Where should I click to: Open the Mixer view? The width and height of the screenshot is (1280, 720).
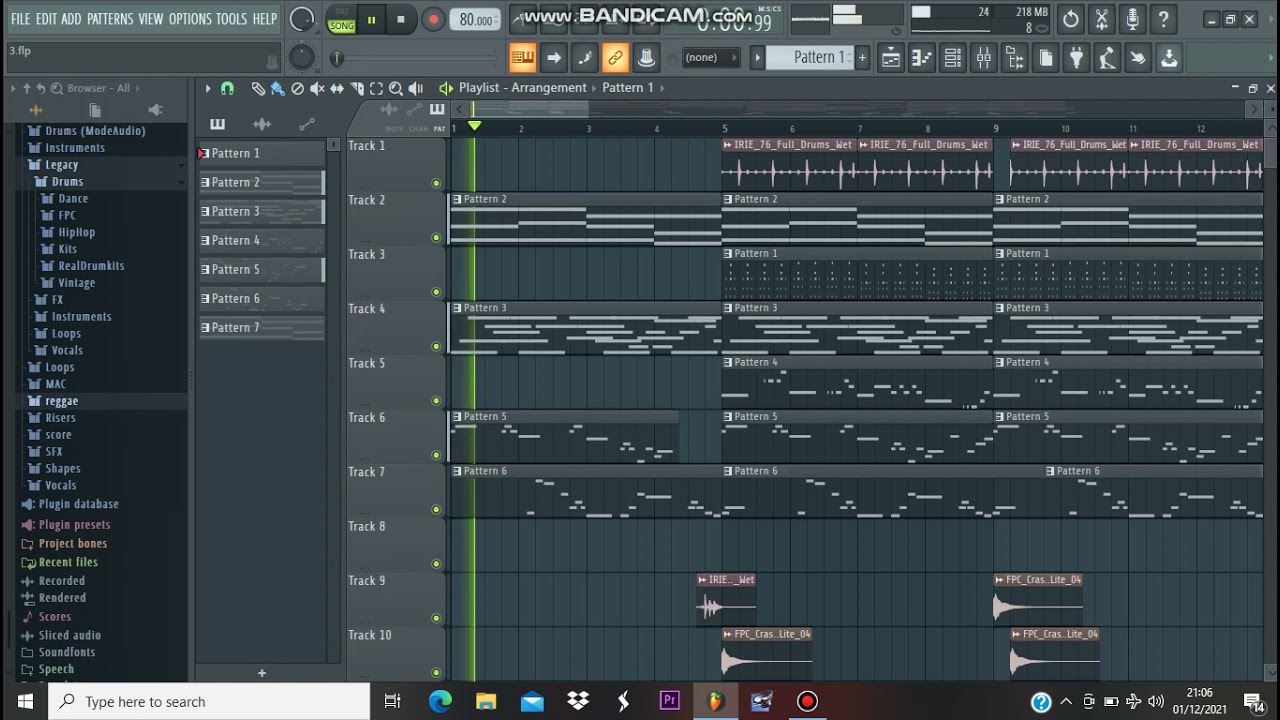point(984,58)
